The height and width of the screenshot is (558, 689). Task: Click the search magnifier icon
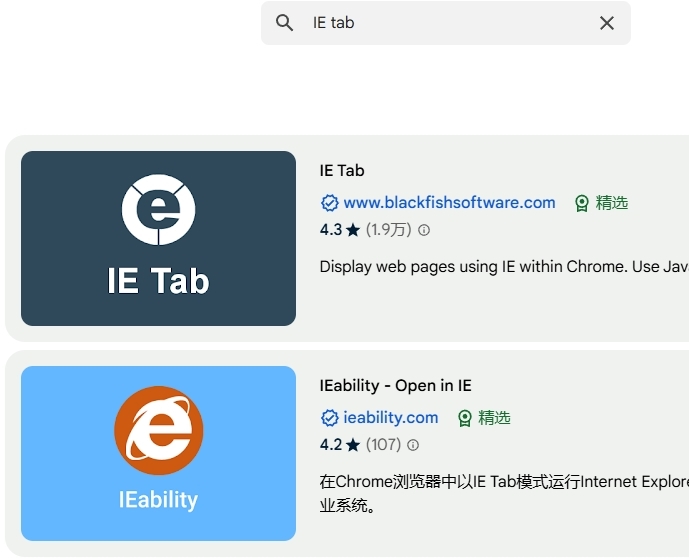(x=284, y=23)
